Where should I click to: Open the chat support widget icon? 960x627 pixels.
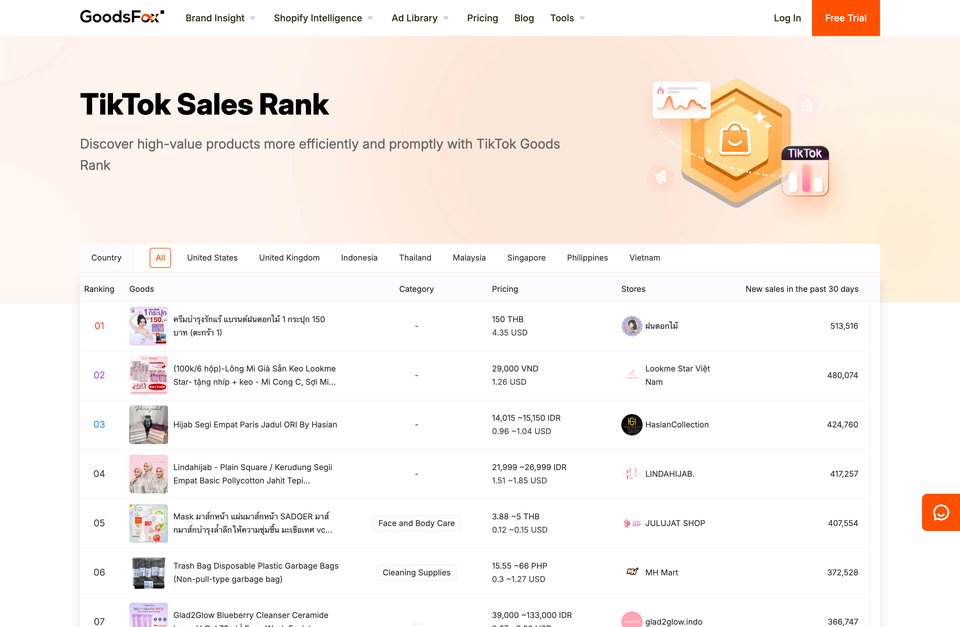click(x=941, y=512)
